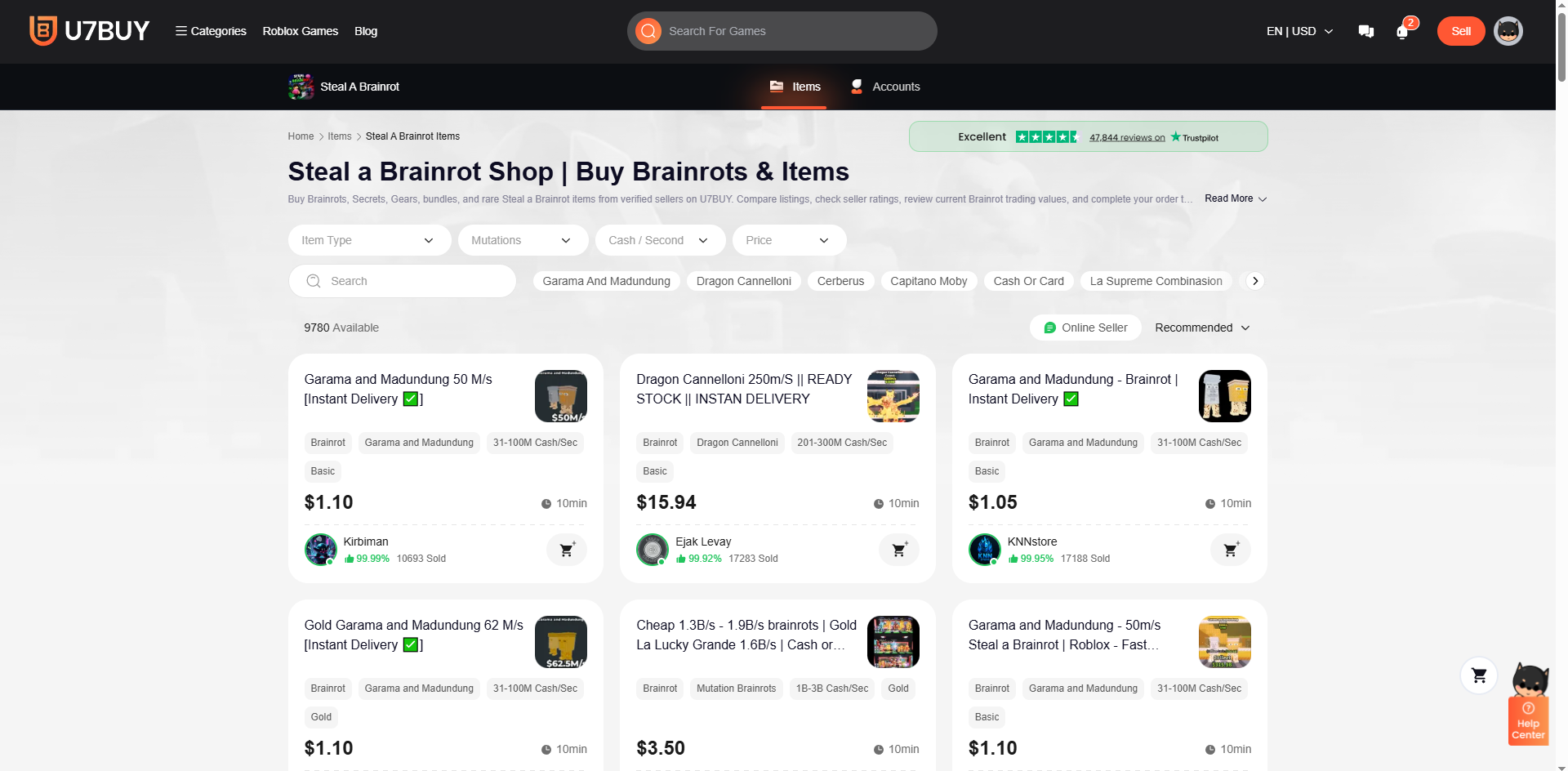Screen dimensions: 1568x771
Task: Open the notifications bell icon
Action: pos(1402,32)
